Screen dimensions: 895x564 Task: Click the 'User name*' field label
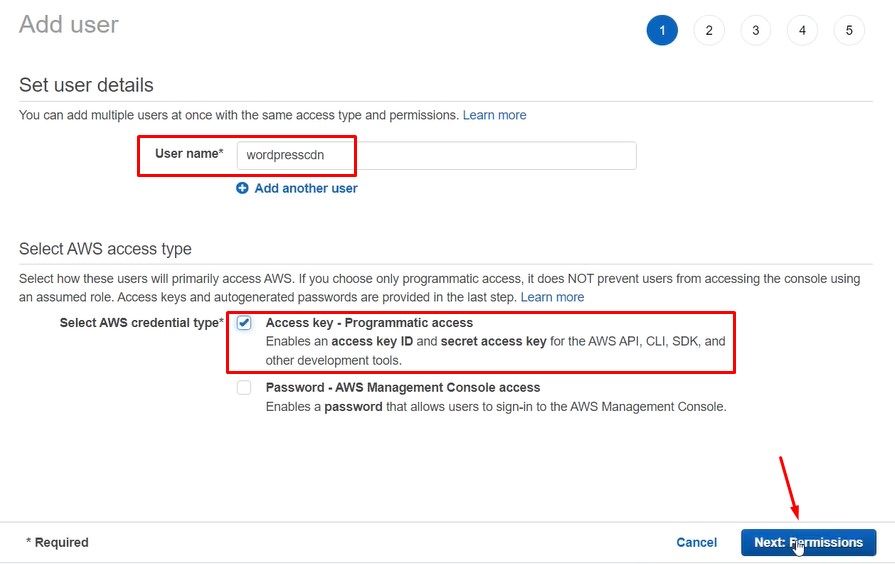pyautogui.click(x=187, y=154)
